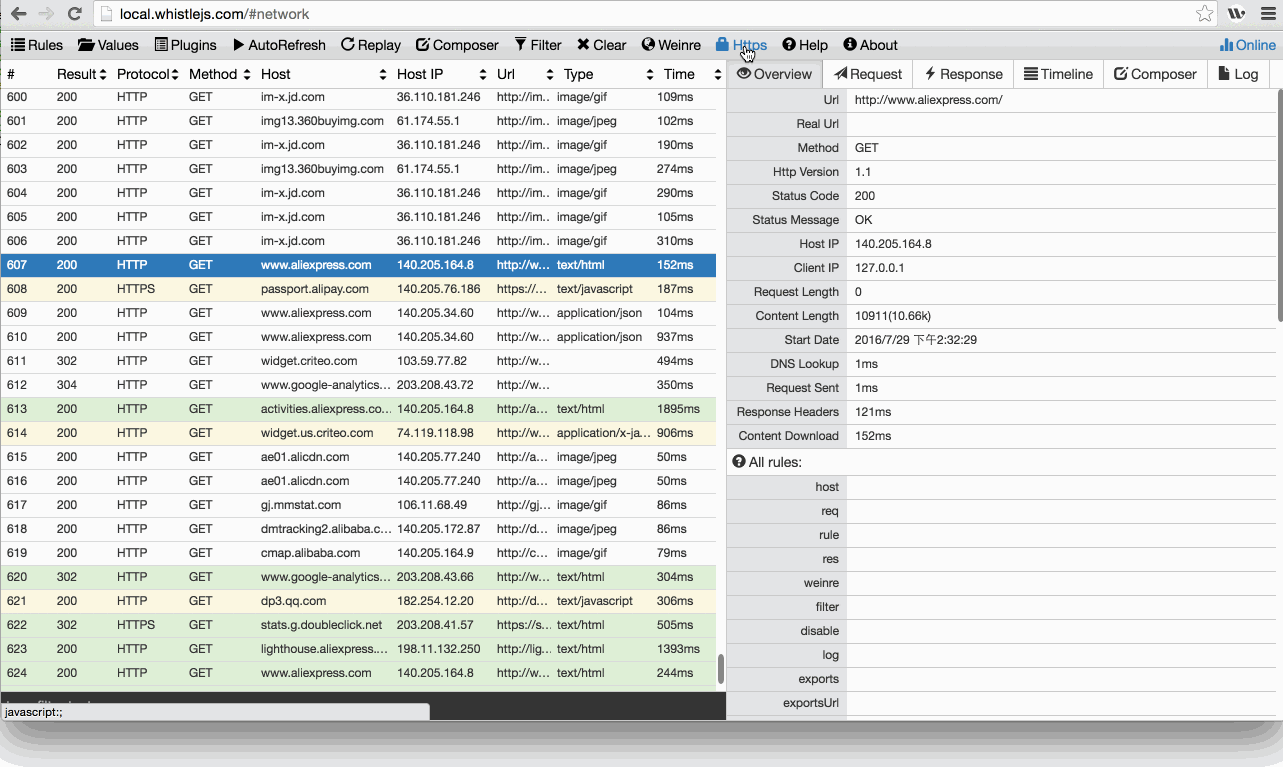The height and width of the screenshot is (767, 1283).
Task: Click the request list vertical scrollbar
Action: coord(720,668)
